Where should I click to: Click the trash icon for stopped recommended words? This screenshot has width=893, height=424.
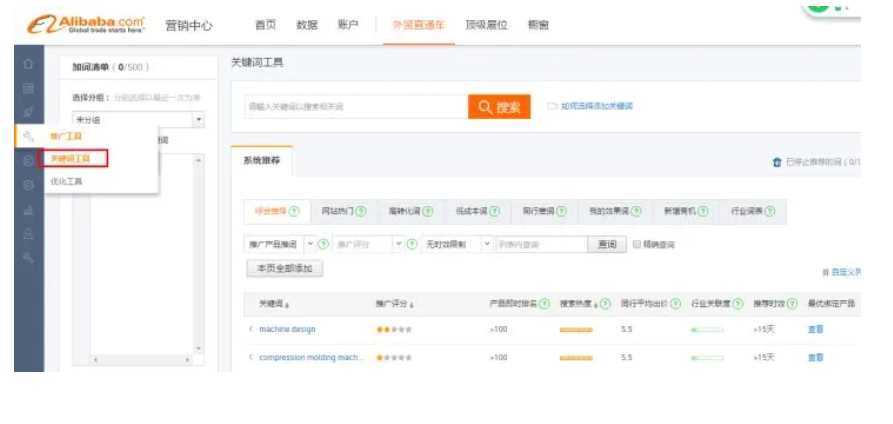point(777,162)
